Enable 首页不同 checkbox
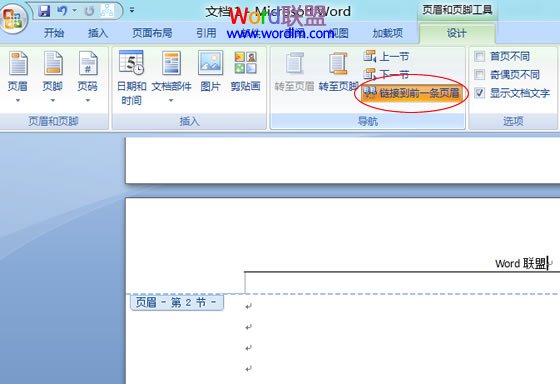 coord(479,56)
